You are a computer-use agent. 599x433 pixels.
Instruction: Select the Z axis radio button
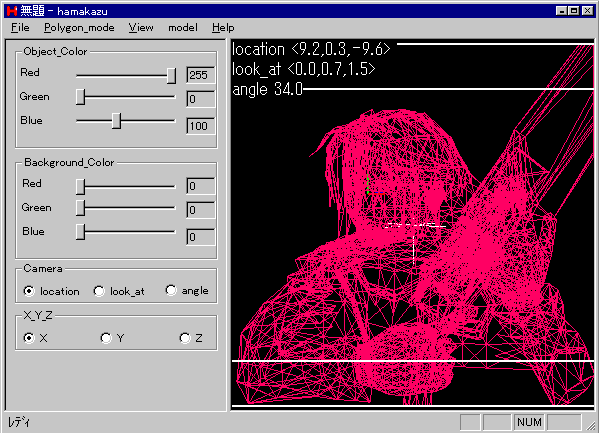[185, 338]
